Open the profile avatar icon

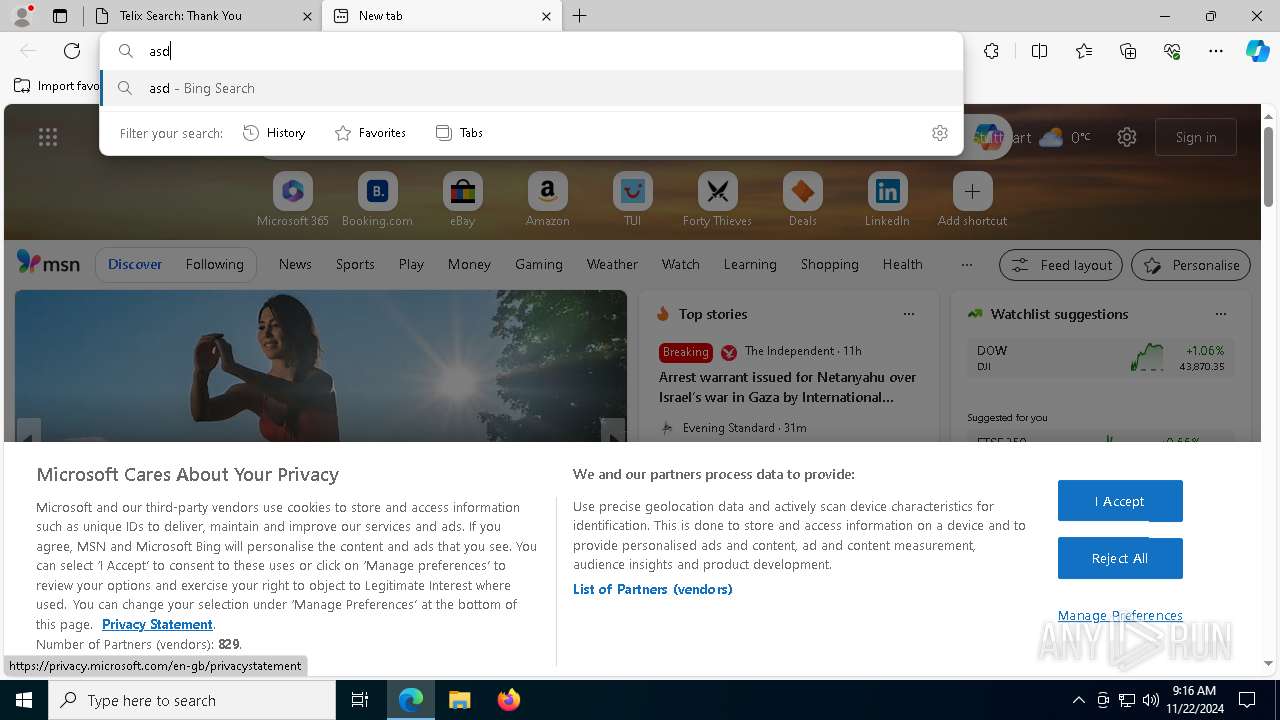22,15
